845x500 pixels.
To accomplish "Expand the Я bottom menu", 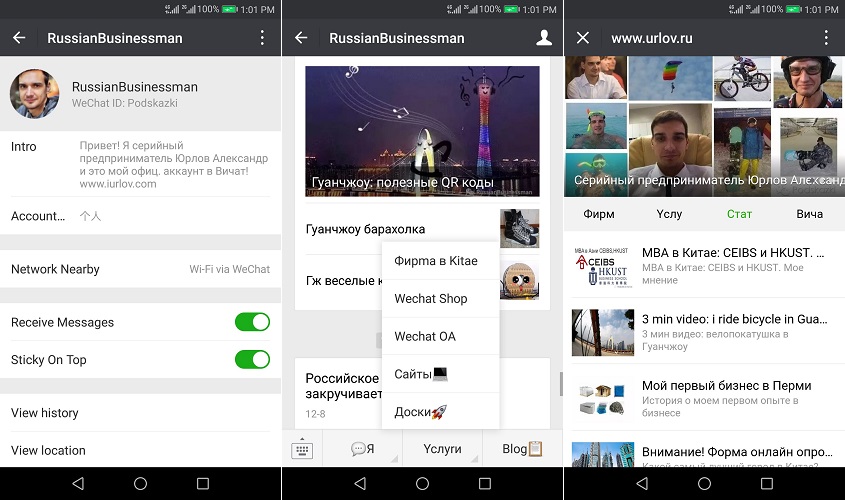I will (362, 449).
